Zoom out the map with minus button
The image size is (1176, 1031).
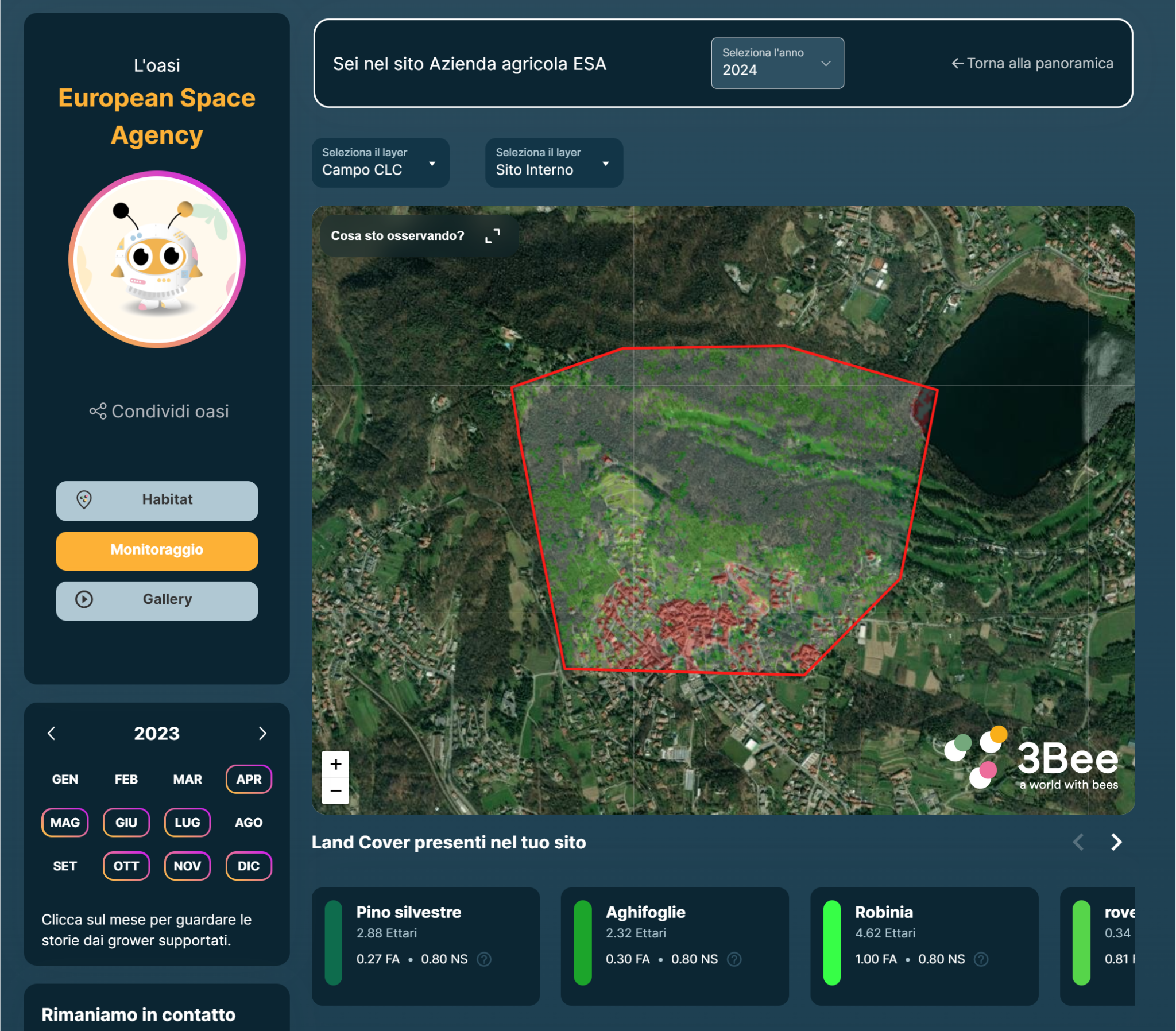point(336,790)
